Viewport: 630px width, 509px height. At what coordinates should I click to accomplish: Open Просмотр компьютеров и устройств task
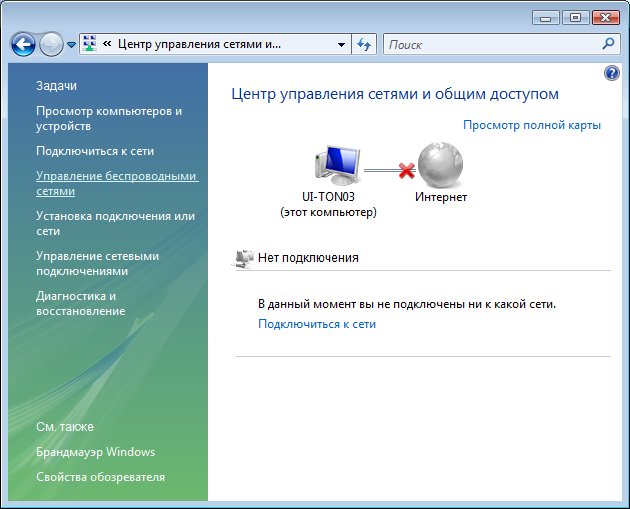point(108,119)
